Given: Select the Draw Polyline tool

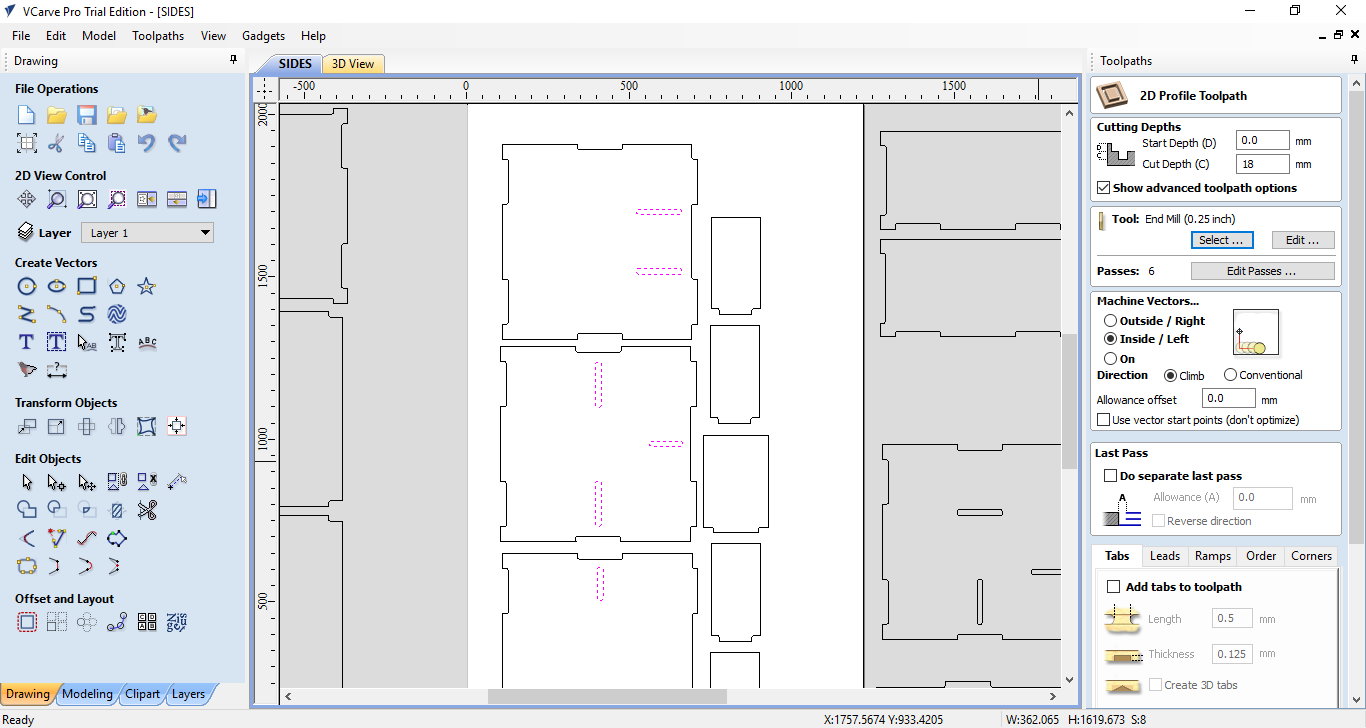Looking at the screenshot, I should [x=27, y=314].
